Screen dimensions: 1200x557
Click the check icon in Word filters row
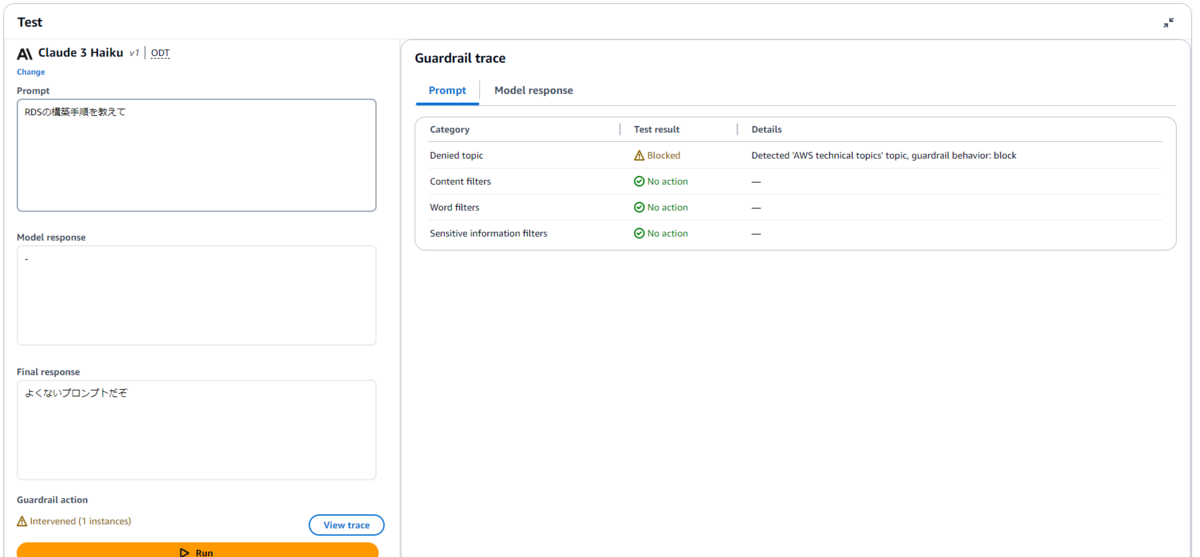[639, 208]
